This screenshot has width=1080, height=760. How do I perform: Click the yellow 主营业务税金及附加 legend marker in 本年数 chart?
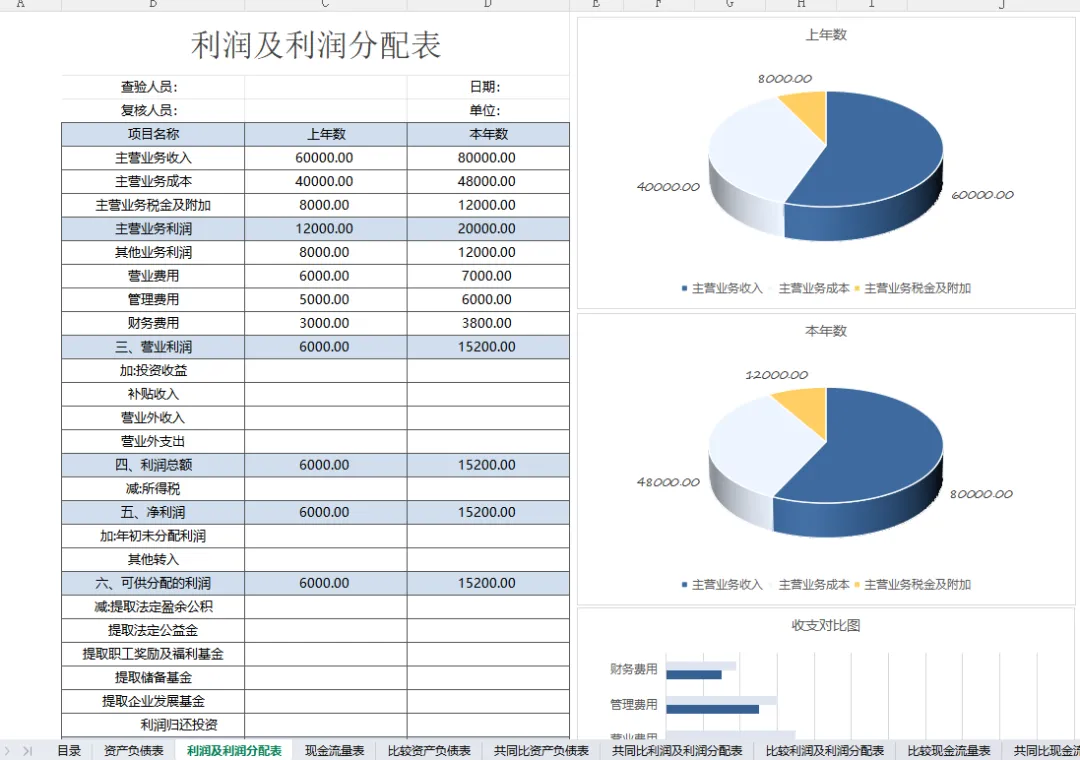coord(857,584)
